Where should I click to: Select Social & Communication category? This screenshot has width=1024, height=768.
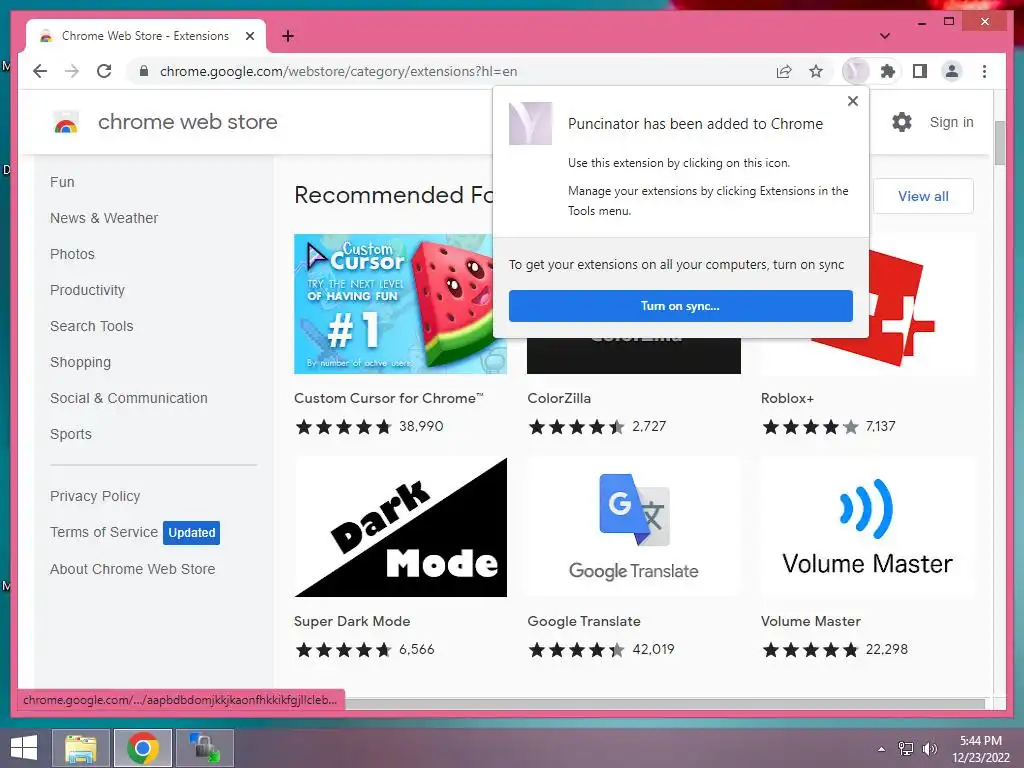(x=129, y=398)
